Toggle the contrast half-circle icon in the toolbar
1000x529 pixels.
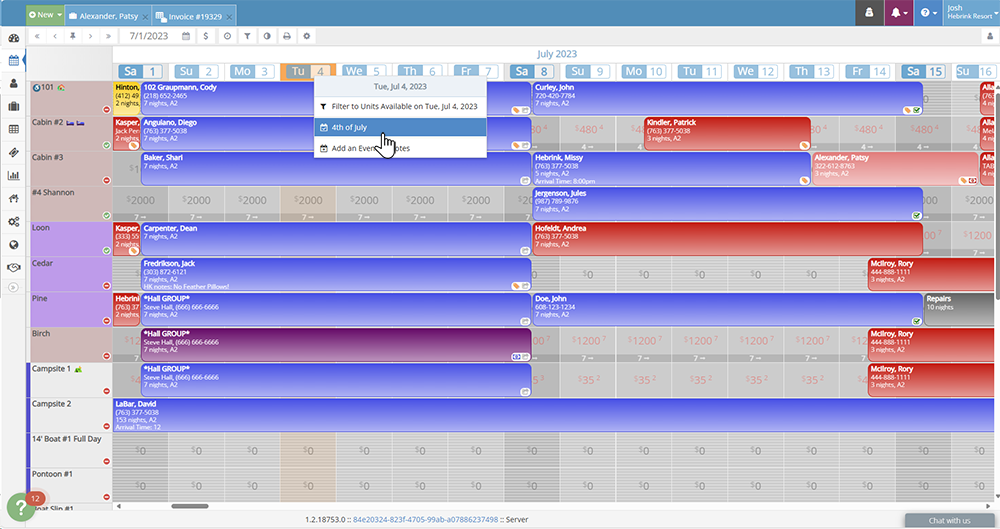point(267,36)
